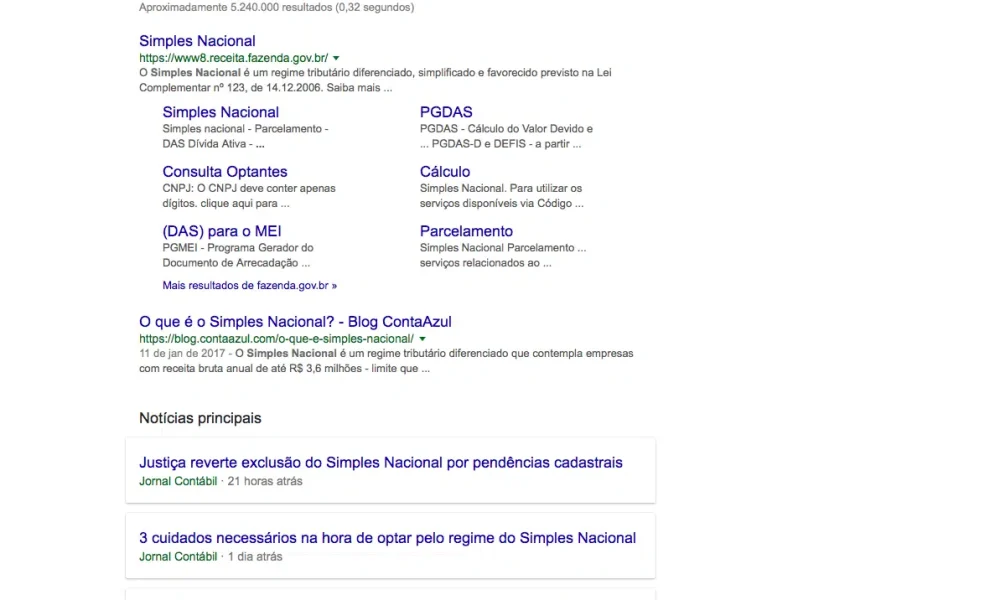Click the green blog.contaazul.com URL text
1000x600 pixels.
(x=276, y=339)
